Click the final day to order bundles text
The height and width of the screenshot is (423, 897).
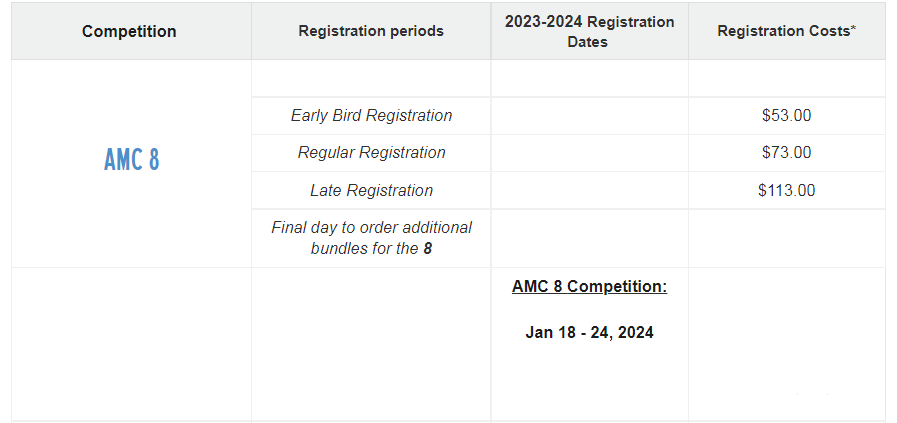(x=371, y=238)
